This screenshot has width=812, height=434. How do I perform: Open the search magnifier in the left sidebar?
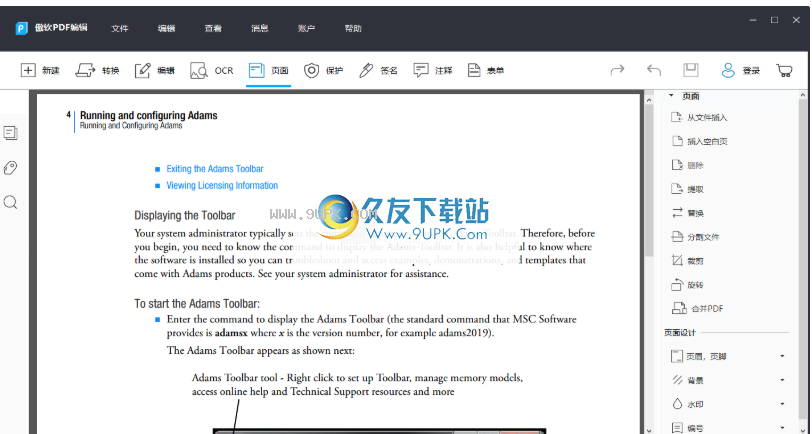click(x=10, y=202)
